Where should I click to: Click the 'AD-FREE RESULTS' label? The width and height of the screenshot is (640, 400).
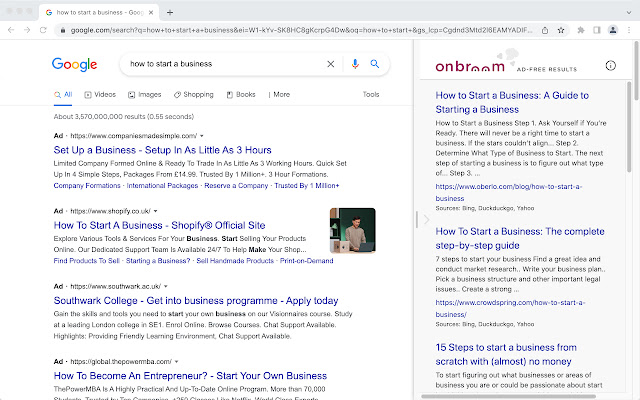(x=547, y=69)
